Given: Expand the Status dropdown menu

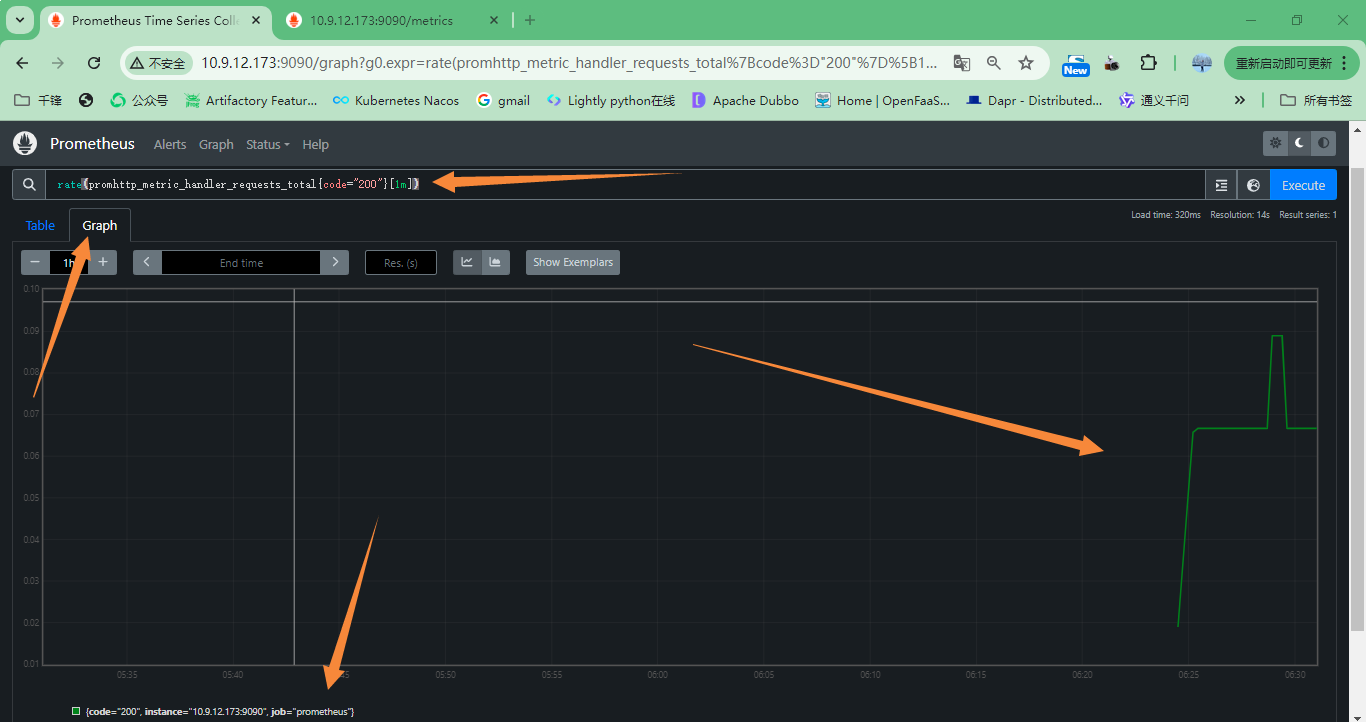Looking at the screenshot, I should coord(267,144).
